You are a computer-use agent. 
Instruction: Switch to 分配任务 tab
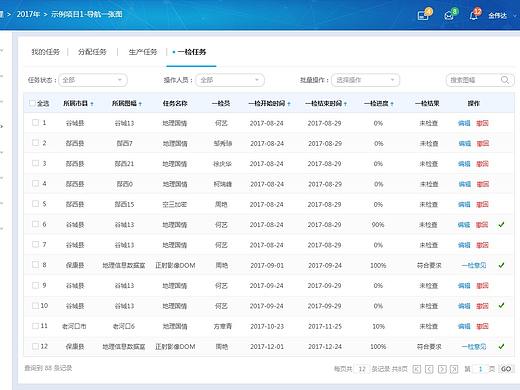(92, 52)
